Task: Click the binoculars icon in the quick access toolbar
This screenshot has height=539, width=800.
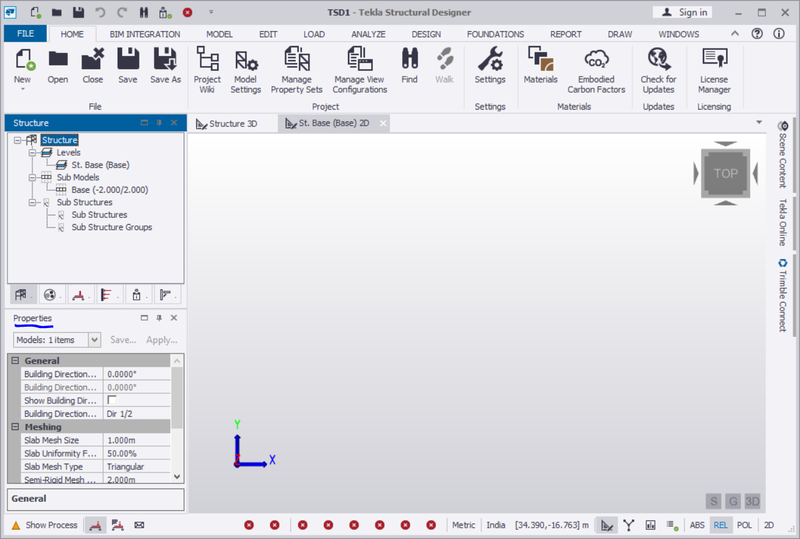Action: tap(144, 12)
